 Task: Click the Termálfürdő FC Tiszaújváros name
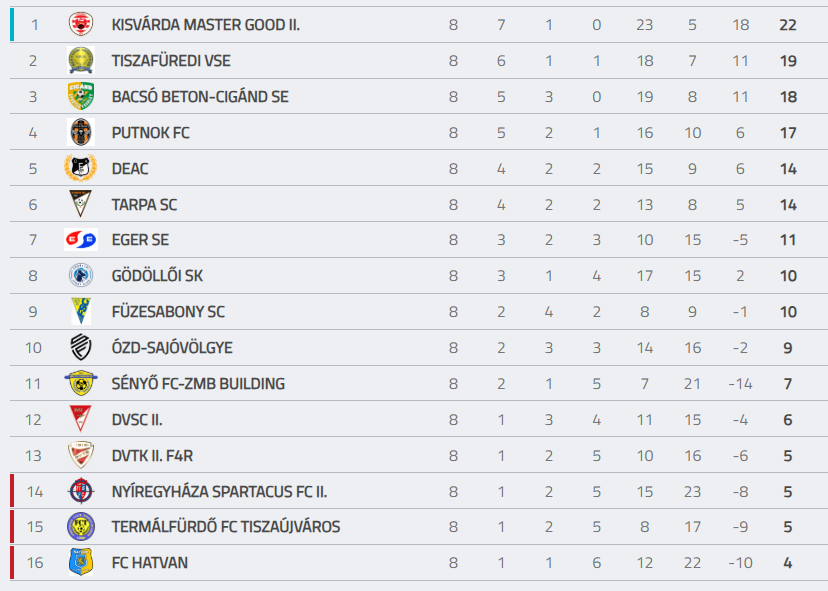[x=225, y=527]
